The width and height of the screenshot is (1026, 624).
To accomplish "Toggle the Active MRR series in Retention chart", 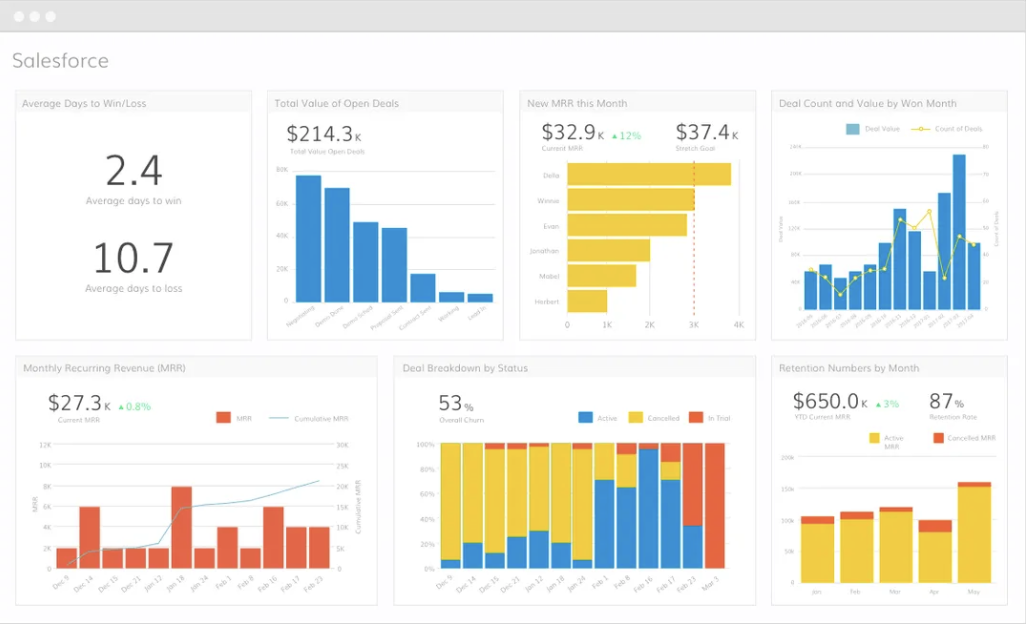I will 875,438.
